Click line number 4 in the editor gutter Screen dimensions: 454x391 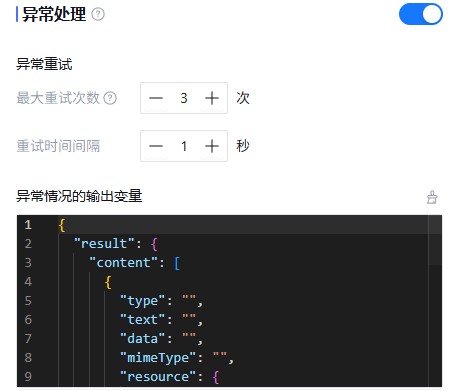(28, 282)
